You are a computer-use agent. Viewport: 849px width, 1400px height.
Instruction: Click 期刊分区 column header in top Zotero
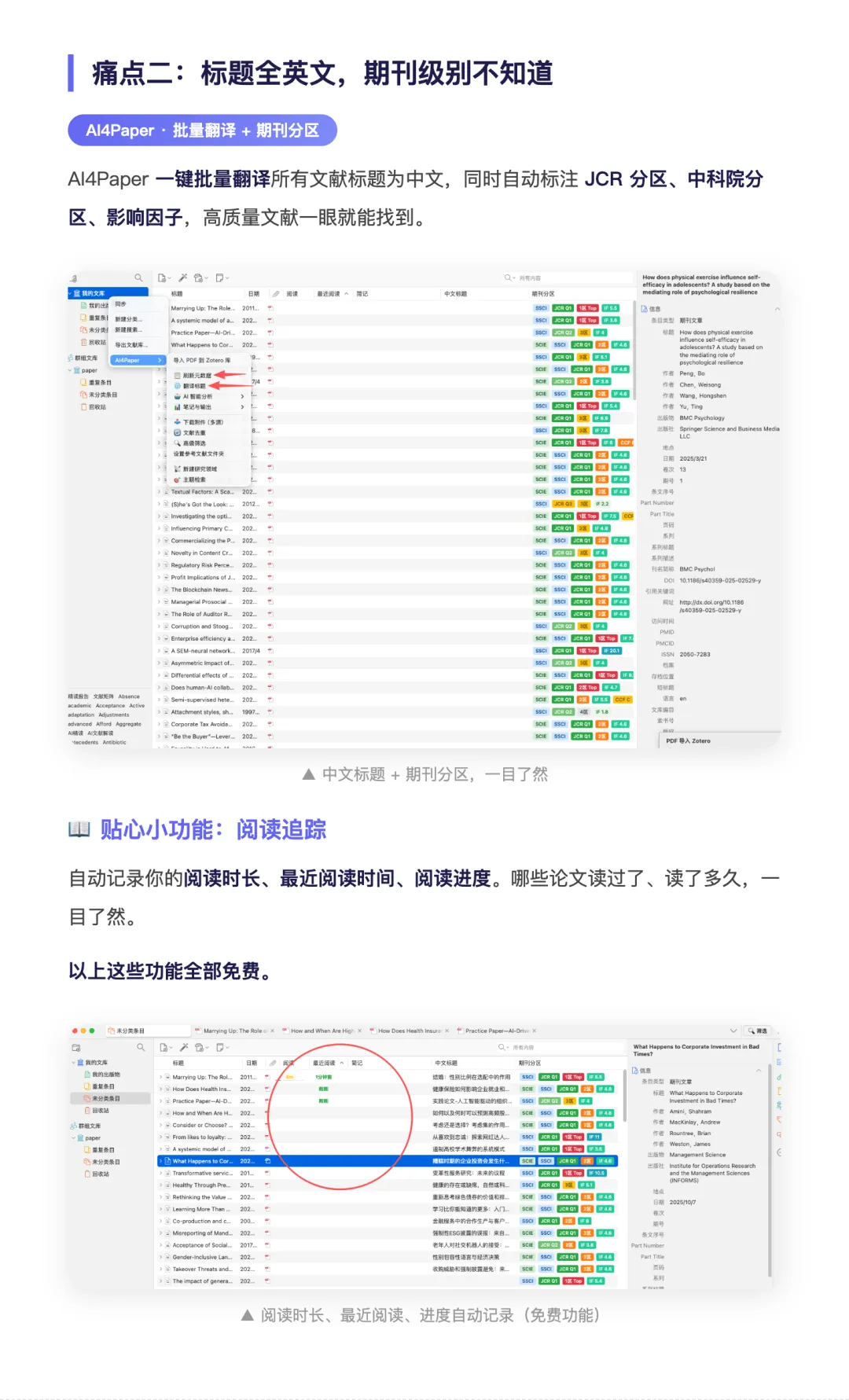[543, 294]
